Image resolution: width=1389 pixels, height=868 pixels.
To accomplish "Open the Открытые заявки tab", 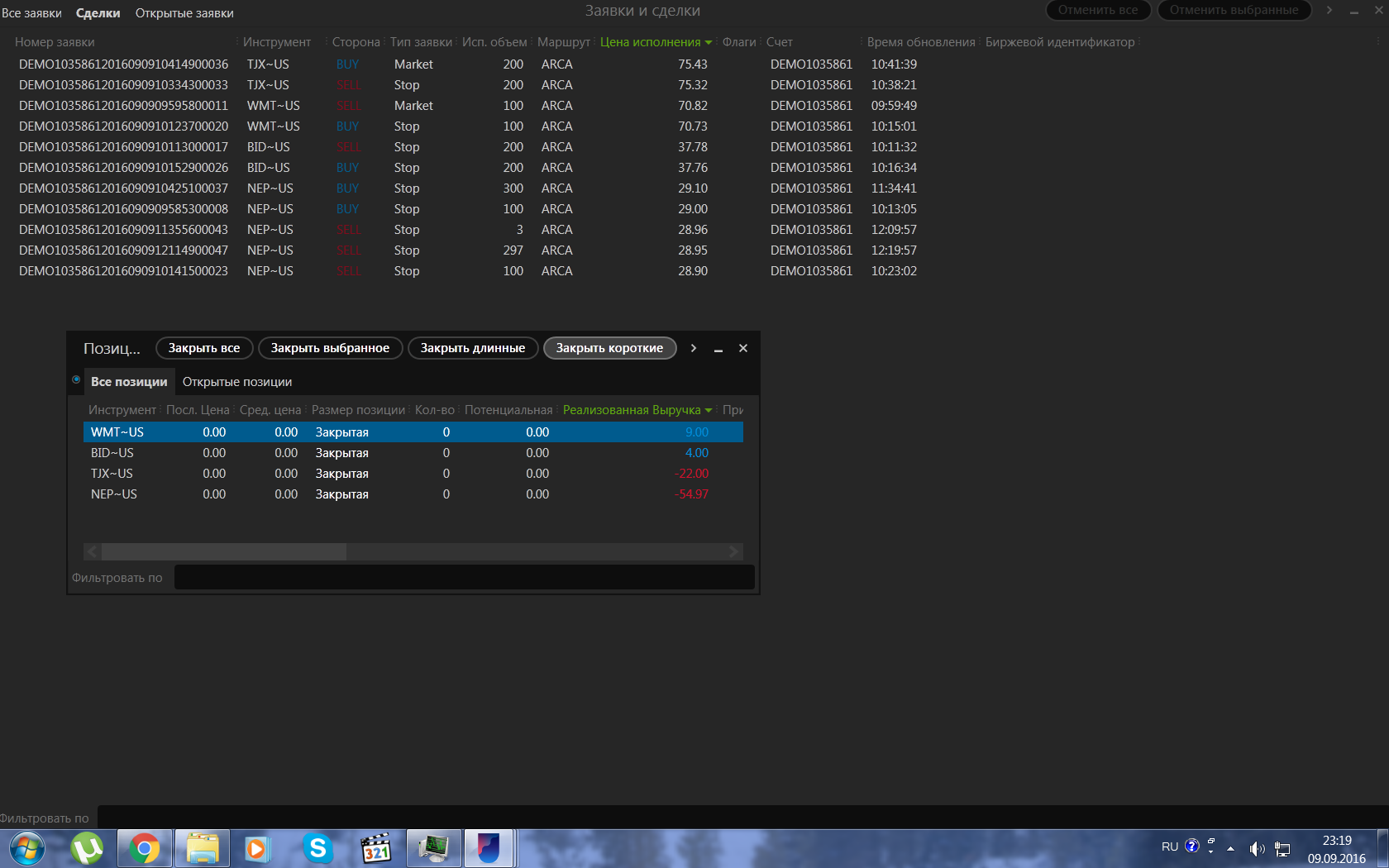I will [x=184, y=13].
